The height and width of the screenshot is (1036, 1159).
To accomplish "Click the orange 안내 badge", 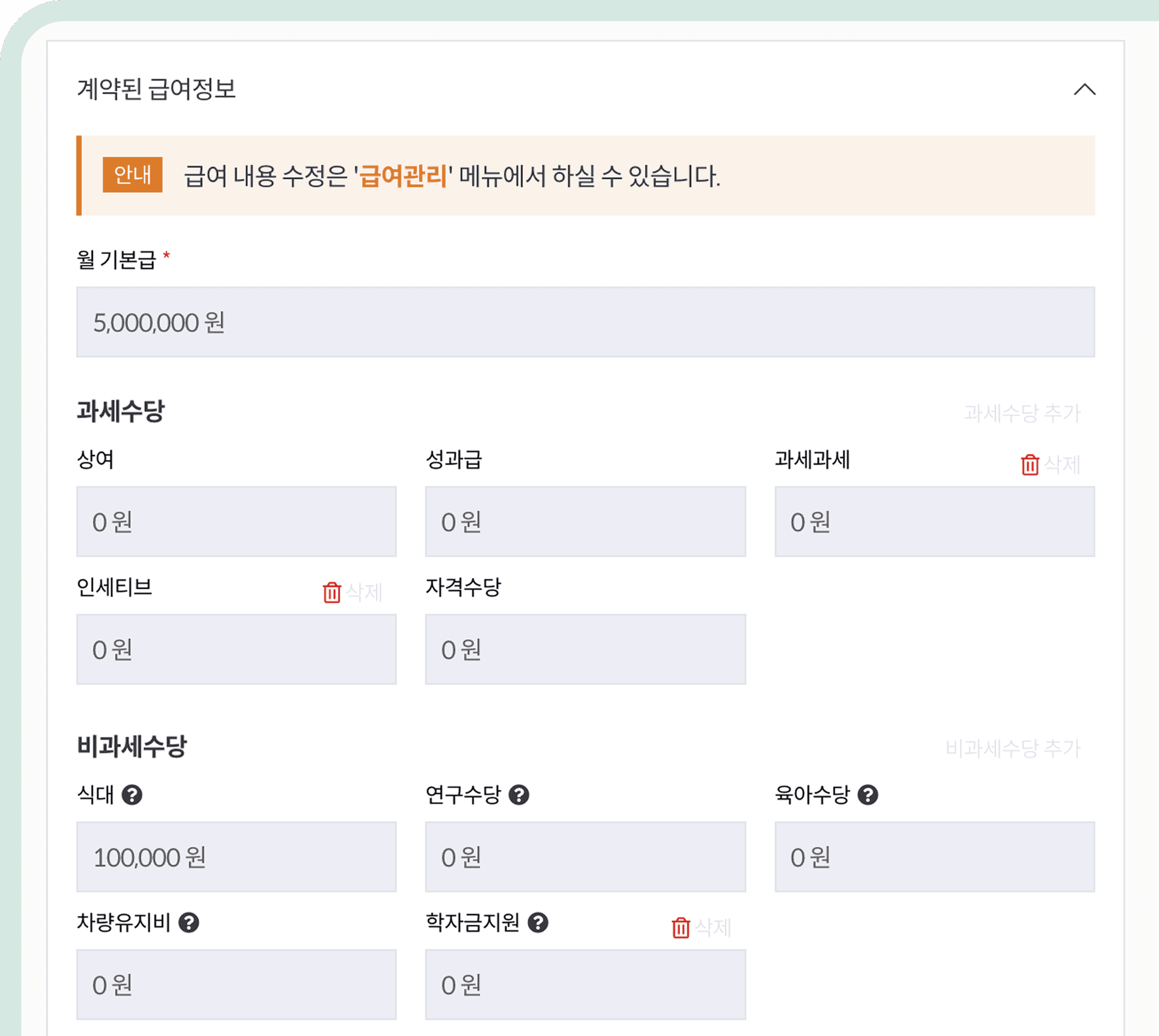I will click(132, 175).
